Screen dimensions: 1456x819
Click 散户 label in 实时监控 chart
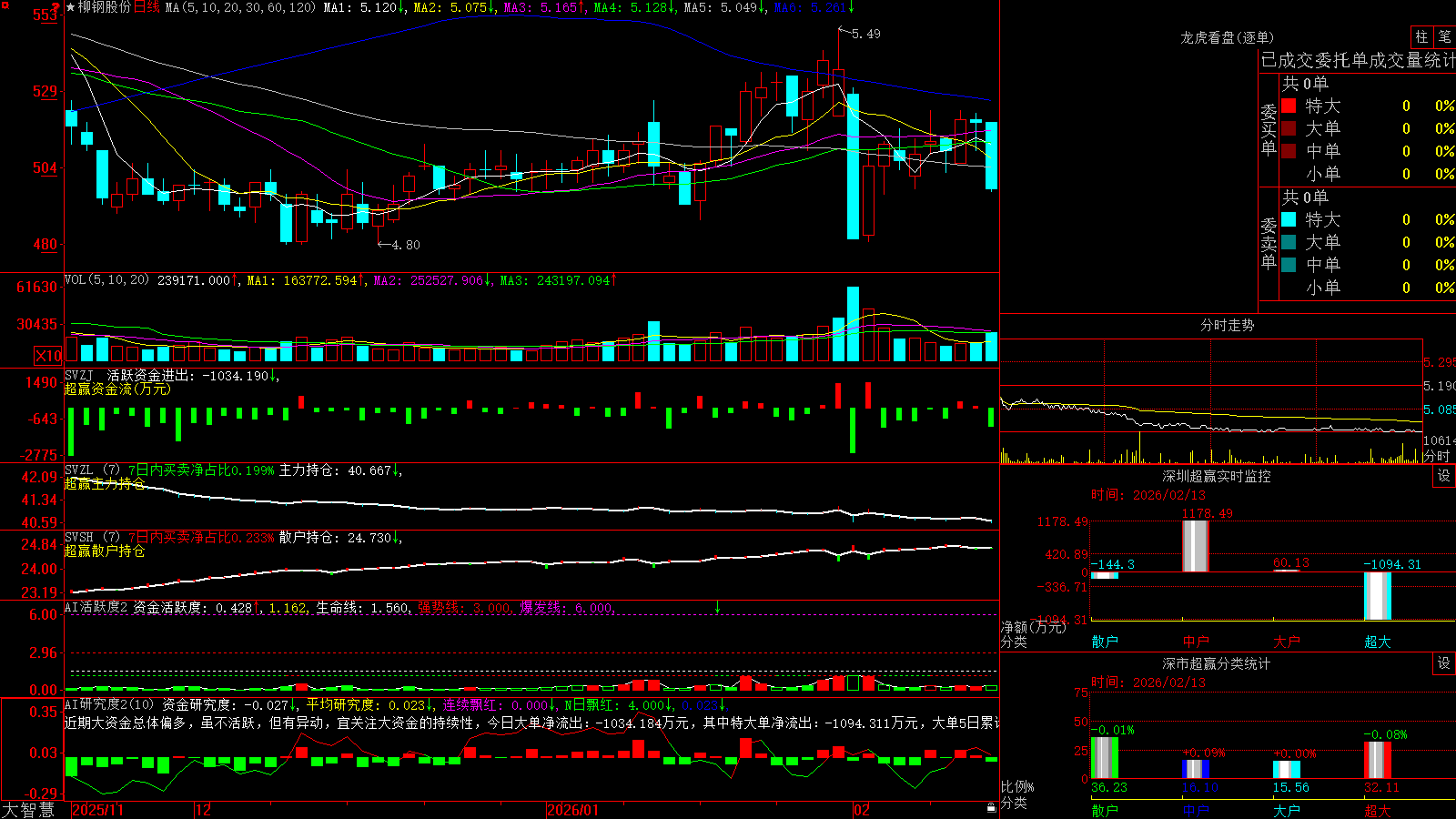click(1105, 642)
